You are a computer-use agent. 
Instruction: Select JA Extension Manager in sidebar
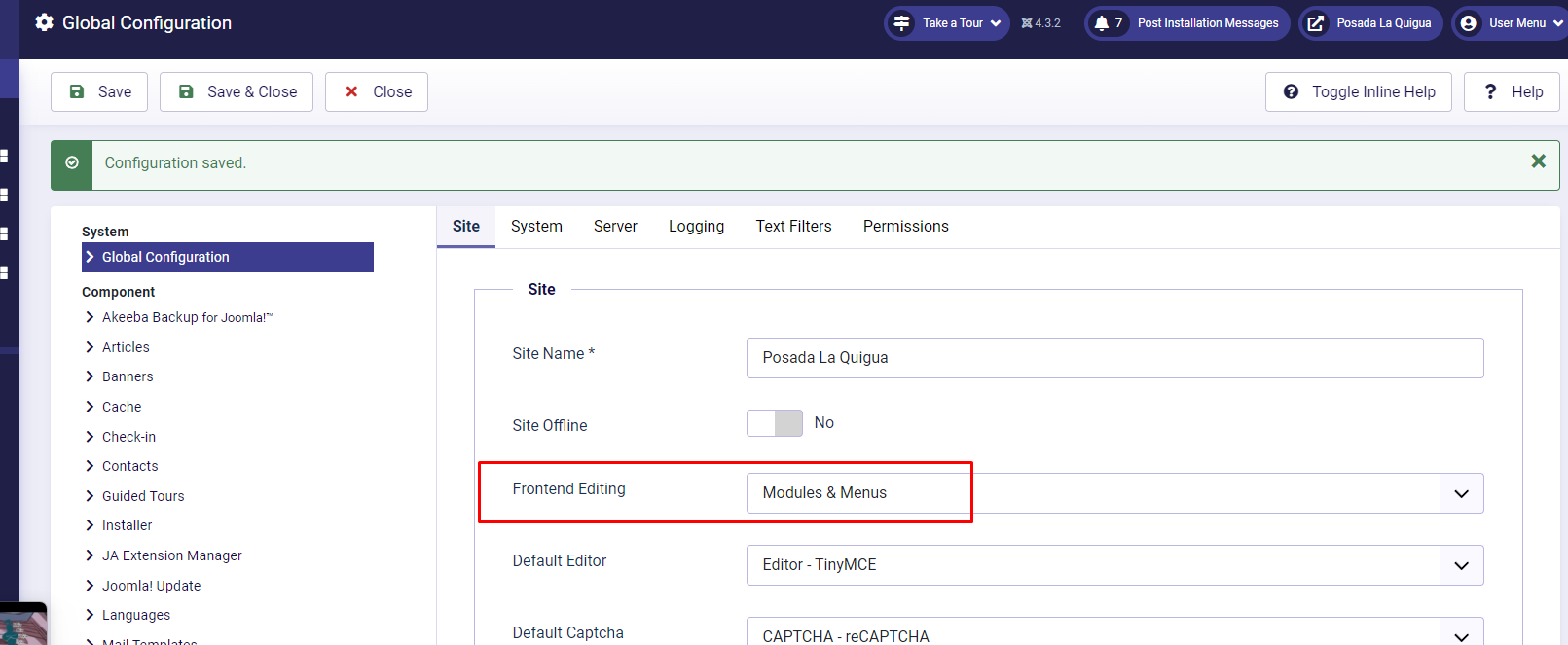point(171,555)
